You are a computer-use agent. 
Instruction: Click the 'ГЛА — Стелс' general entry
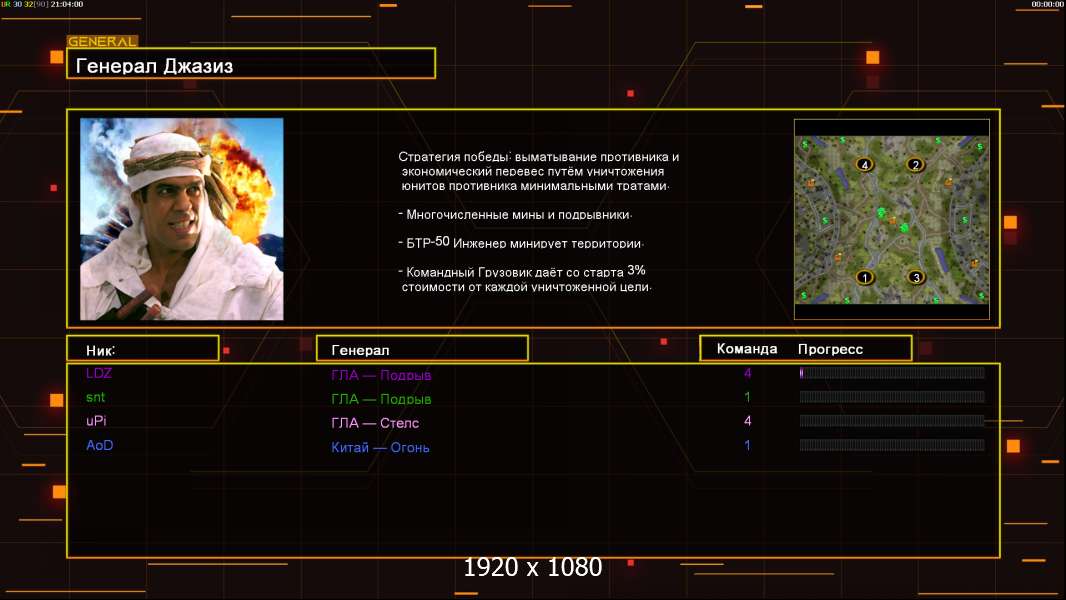click(x=375, y=423)
